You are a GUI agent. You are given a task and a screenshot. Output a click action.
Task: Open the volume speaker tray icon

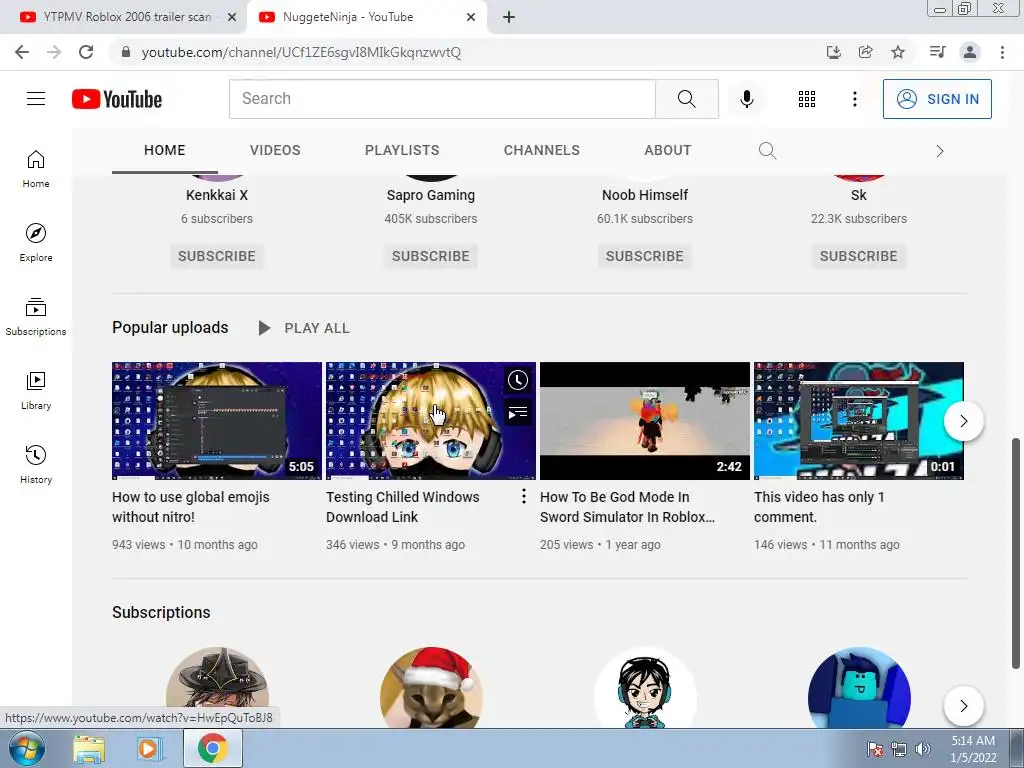tap(923, 749)
